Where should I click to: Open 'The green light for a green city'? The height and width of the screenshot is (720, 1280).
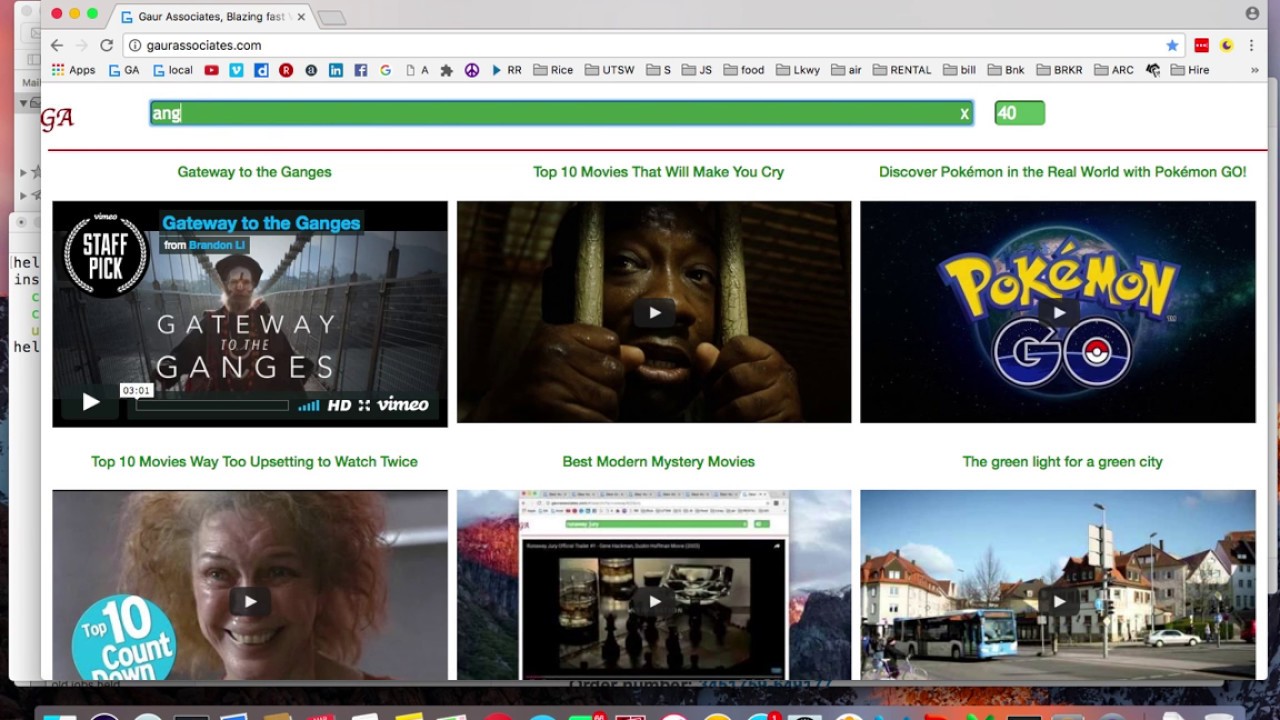coord(1062,461)
